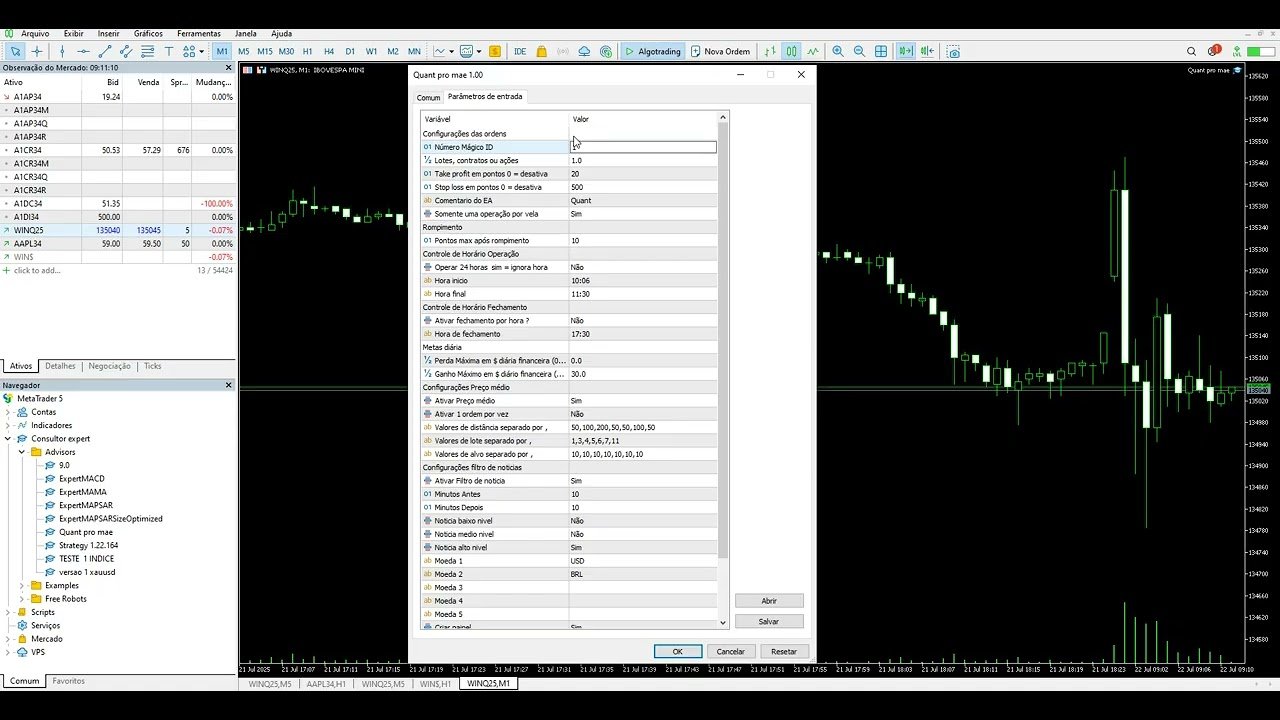
Task: Toggle Ativar 1 ordem por vez value
Action: click(x=643, y=414)
